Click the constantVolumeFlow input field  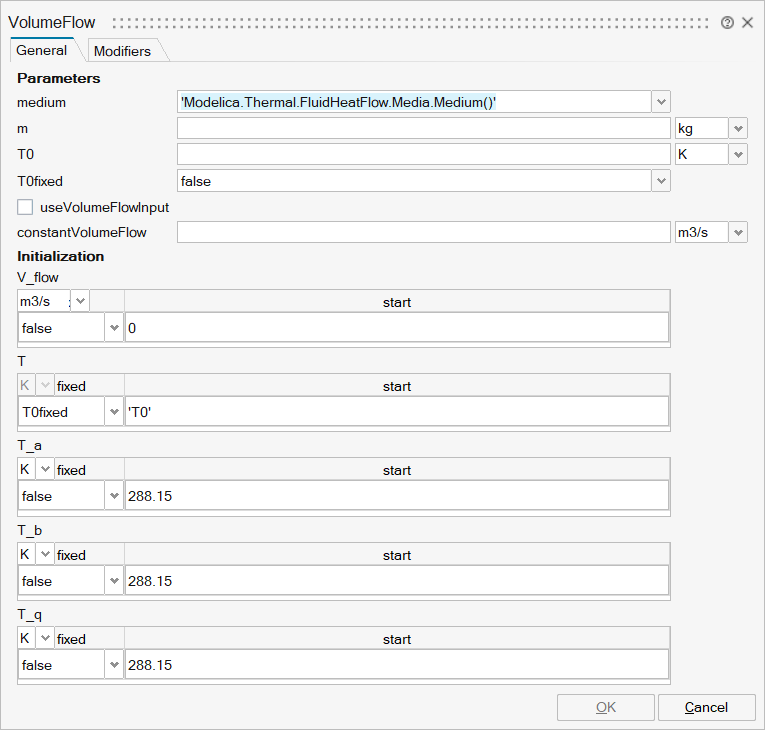click(x=422, y=233)
